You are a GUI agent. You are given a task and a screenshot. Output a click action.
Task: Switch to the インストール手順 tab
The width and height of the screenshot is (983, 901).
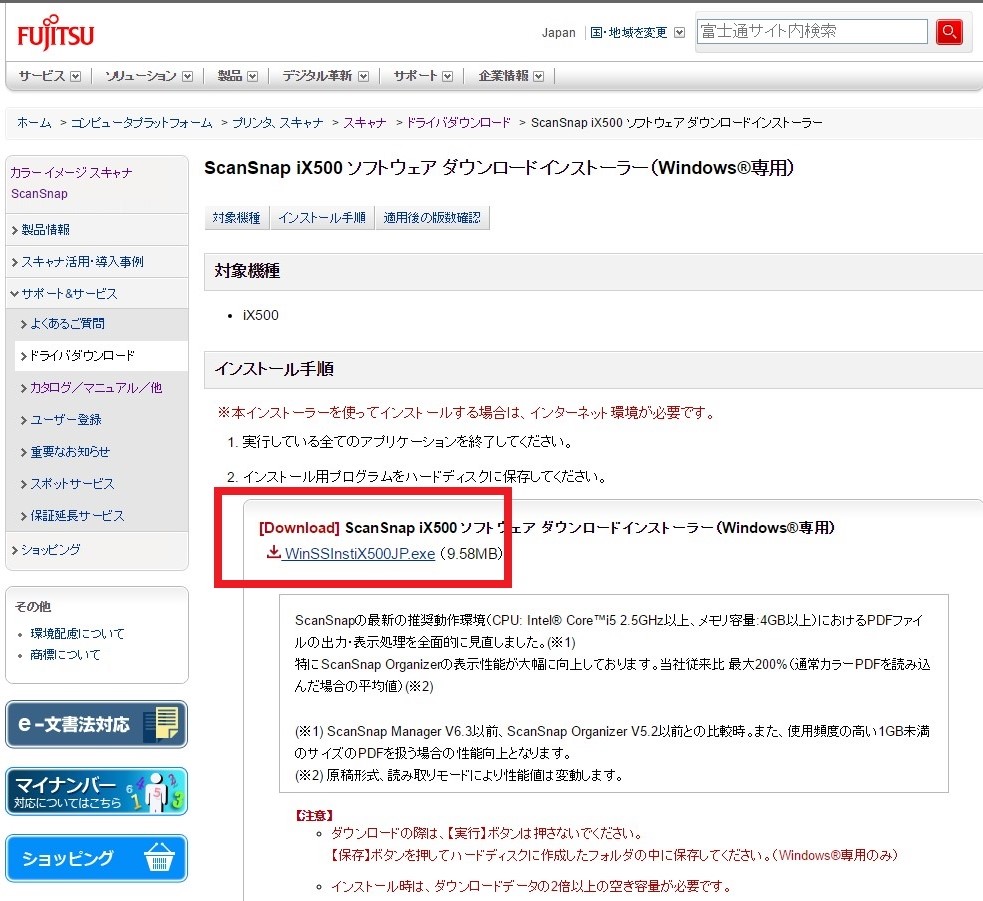pyautogui.click(x=321, y=218)
